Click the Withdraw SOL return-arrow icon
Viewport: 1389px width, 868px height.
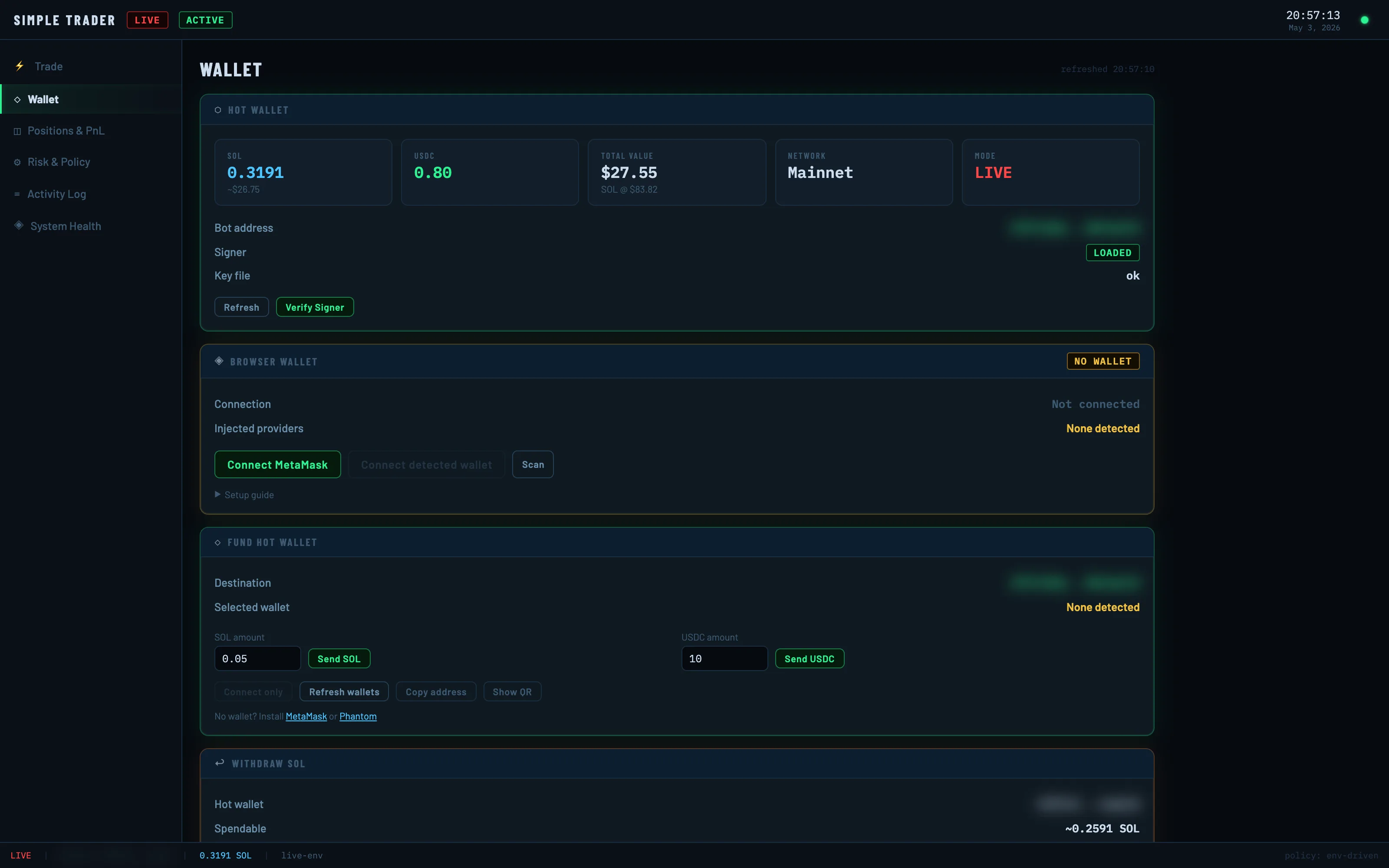coord(219,763)
